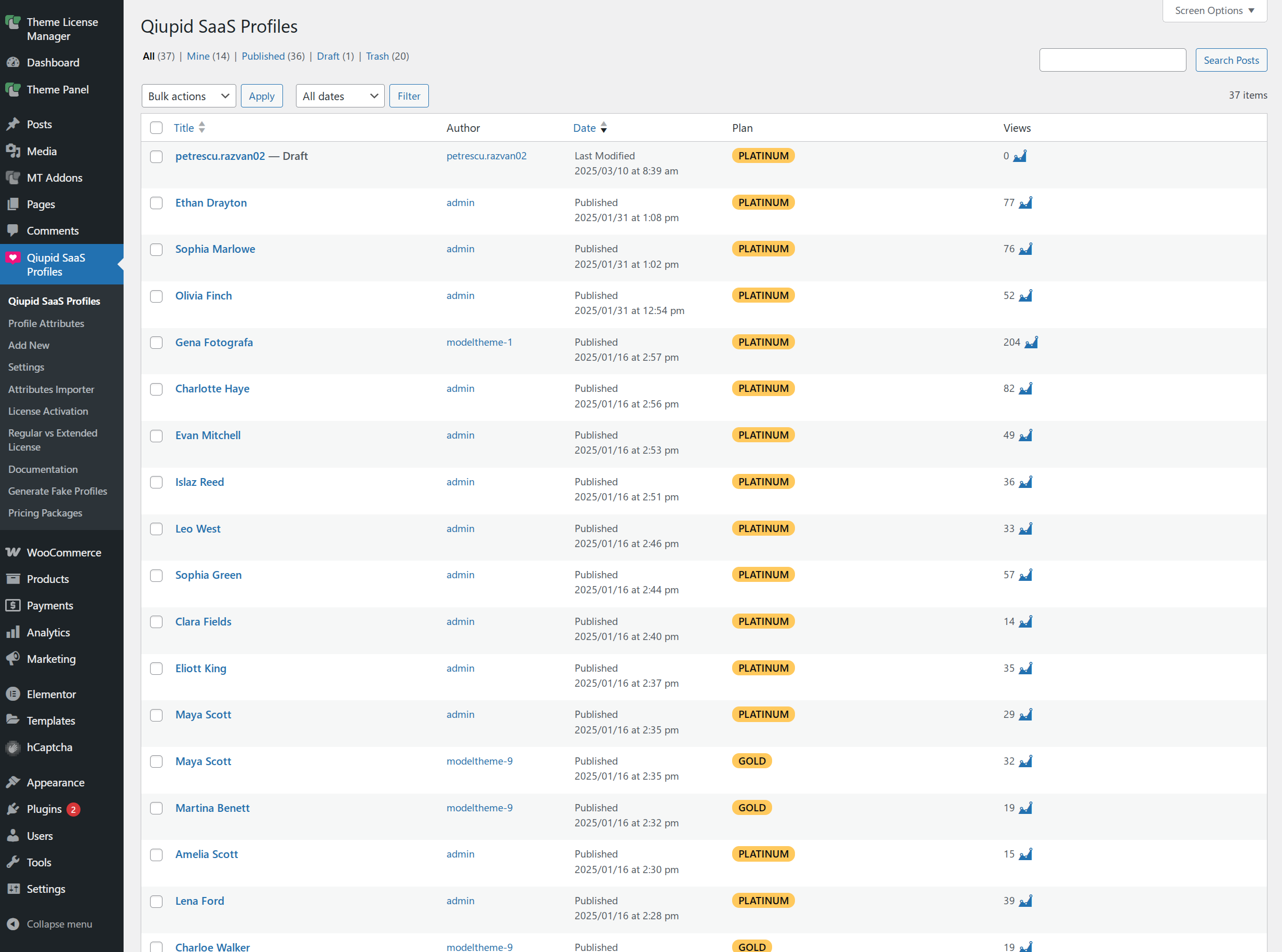Click the Comments bubble icon

[x=12, y=230]
